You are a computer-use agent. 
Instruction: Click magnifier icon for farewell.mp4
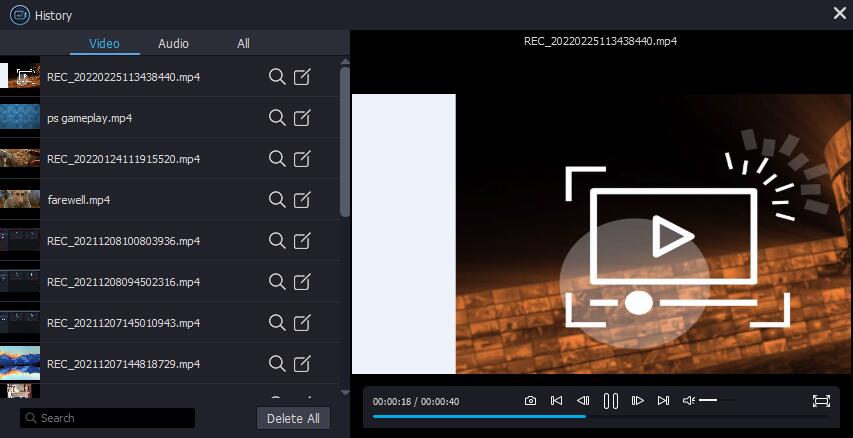coord(277,200)
